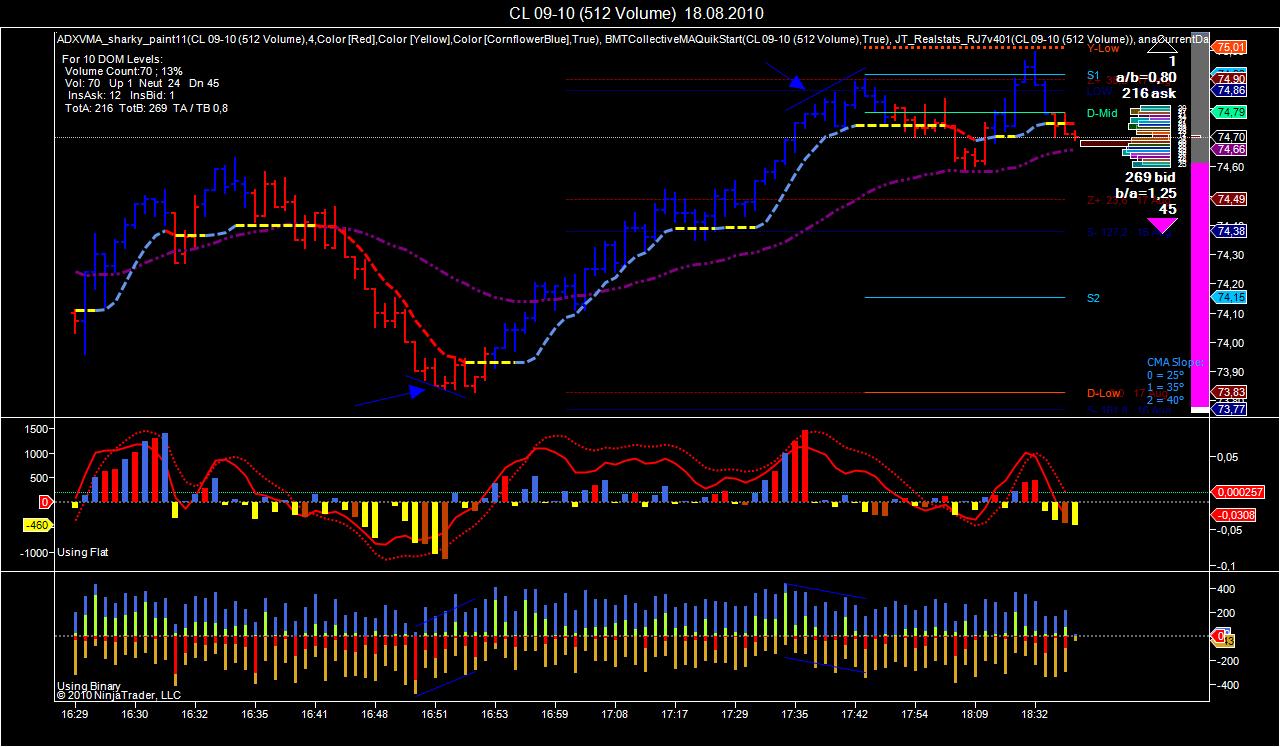Click the magenta vertical volume pressure bar
This screenshot has height=747, width=1280.
coord(1199,285)
